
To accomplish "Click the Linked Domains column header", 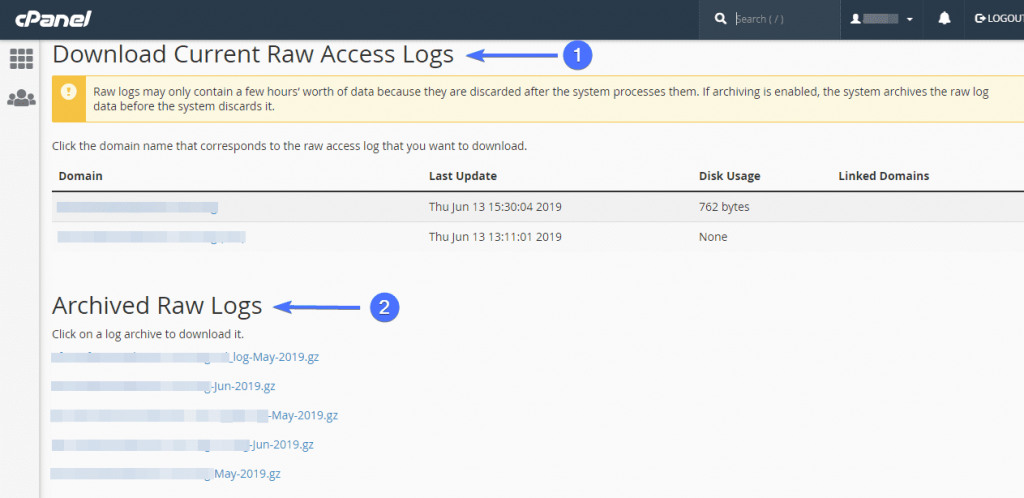I will click(x=884, y=176).
